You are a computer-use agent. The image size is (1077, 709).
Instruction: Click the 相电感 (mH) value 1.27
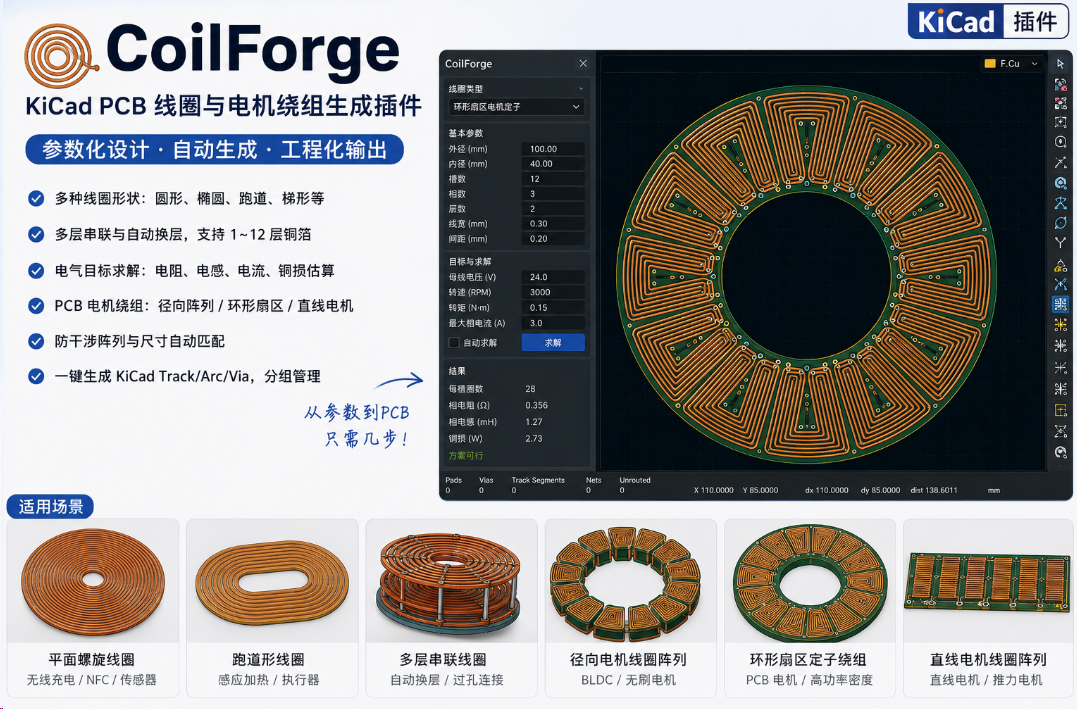point(534,422)
